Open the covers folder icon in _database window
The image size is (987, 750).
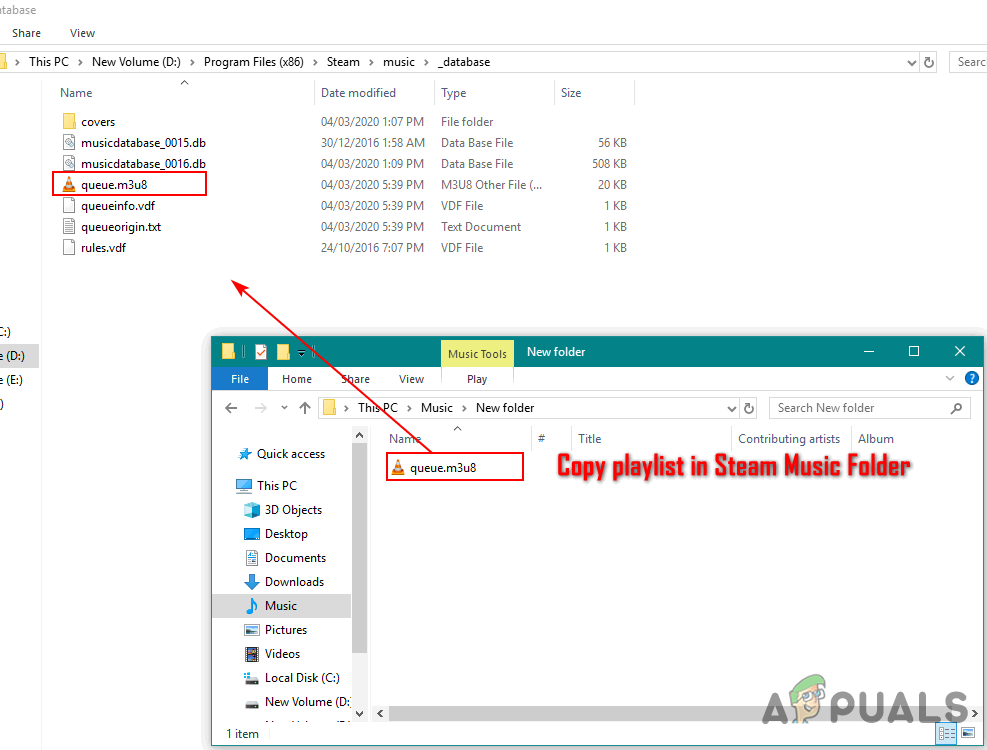coord(69,122)
